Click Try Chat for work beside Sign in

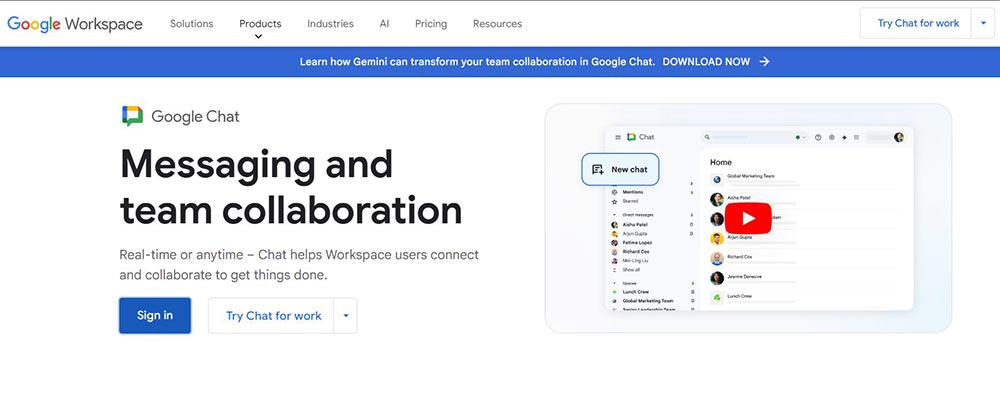(271, 315)
